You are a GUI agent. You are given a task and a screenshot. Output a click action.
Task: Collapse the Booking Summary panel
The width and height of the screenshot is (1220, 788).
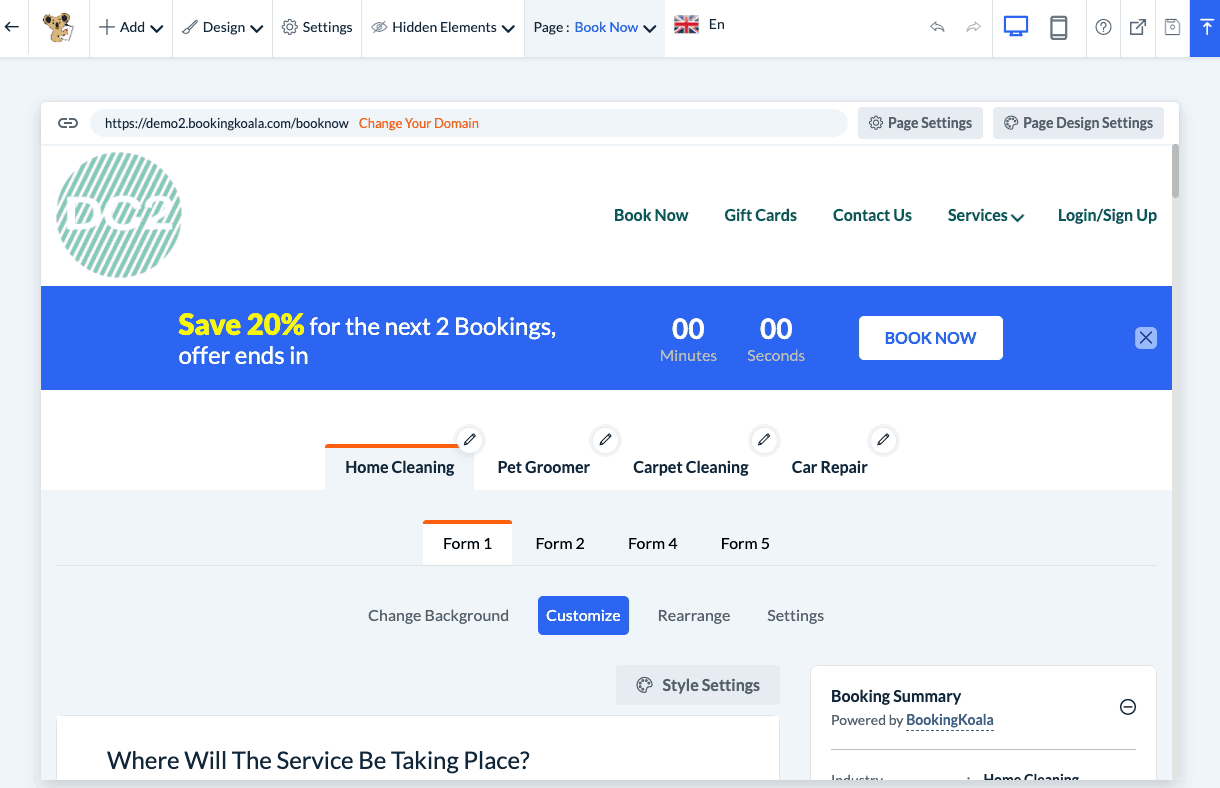[x=1127, y=707]
